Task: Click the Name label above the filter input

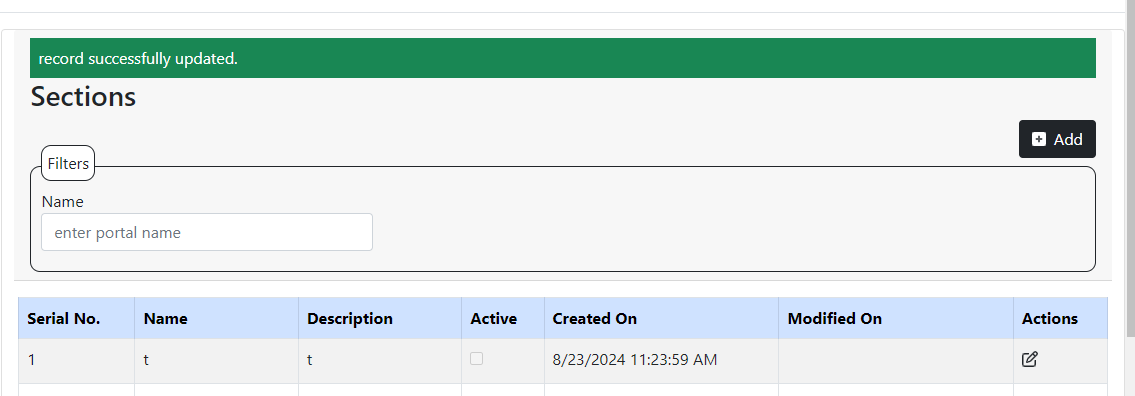Action: point(62,202)
